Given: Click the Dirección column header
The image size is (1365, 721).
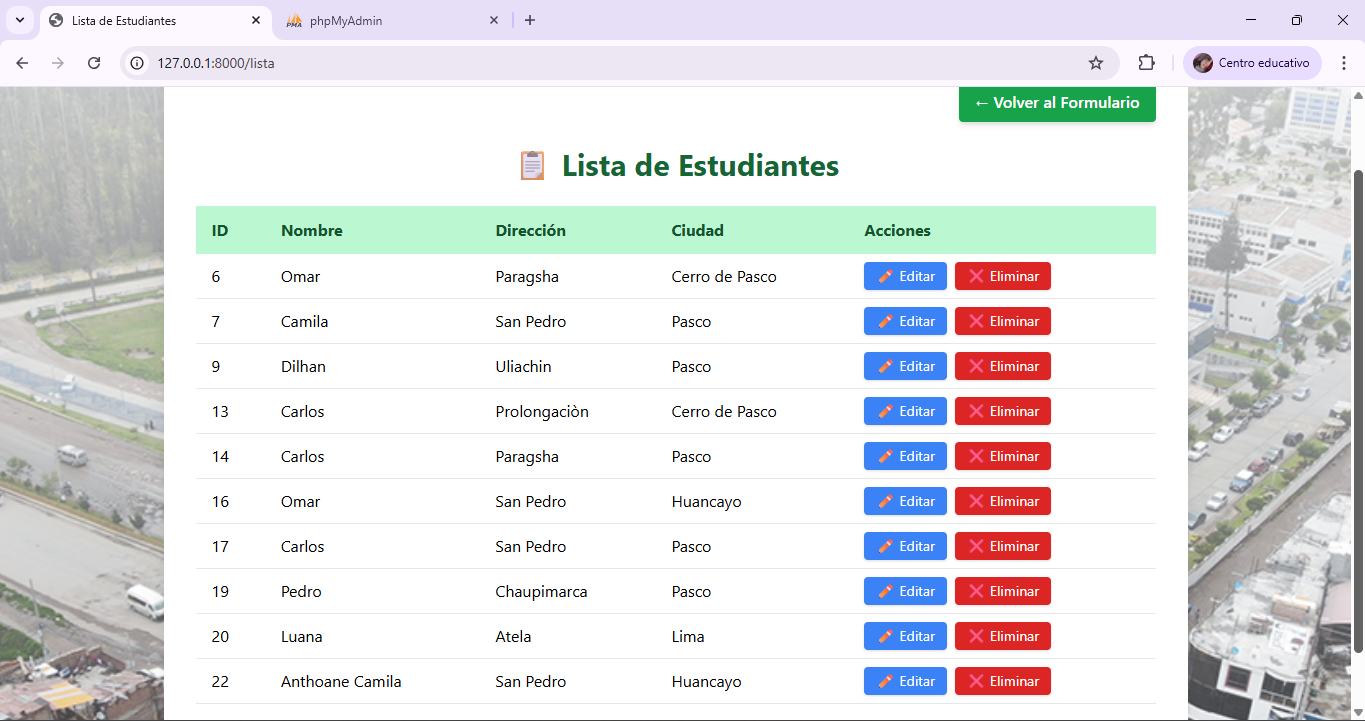Looking at the screenshot, I should [531, 231].
